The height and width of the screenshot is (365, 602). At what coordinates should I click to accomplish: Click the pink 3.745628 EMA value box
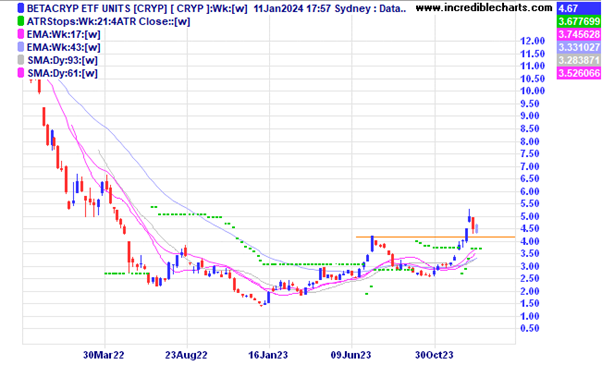pos(579,34)
